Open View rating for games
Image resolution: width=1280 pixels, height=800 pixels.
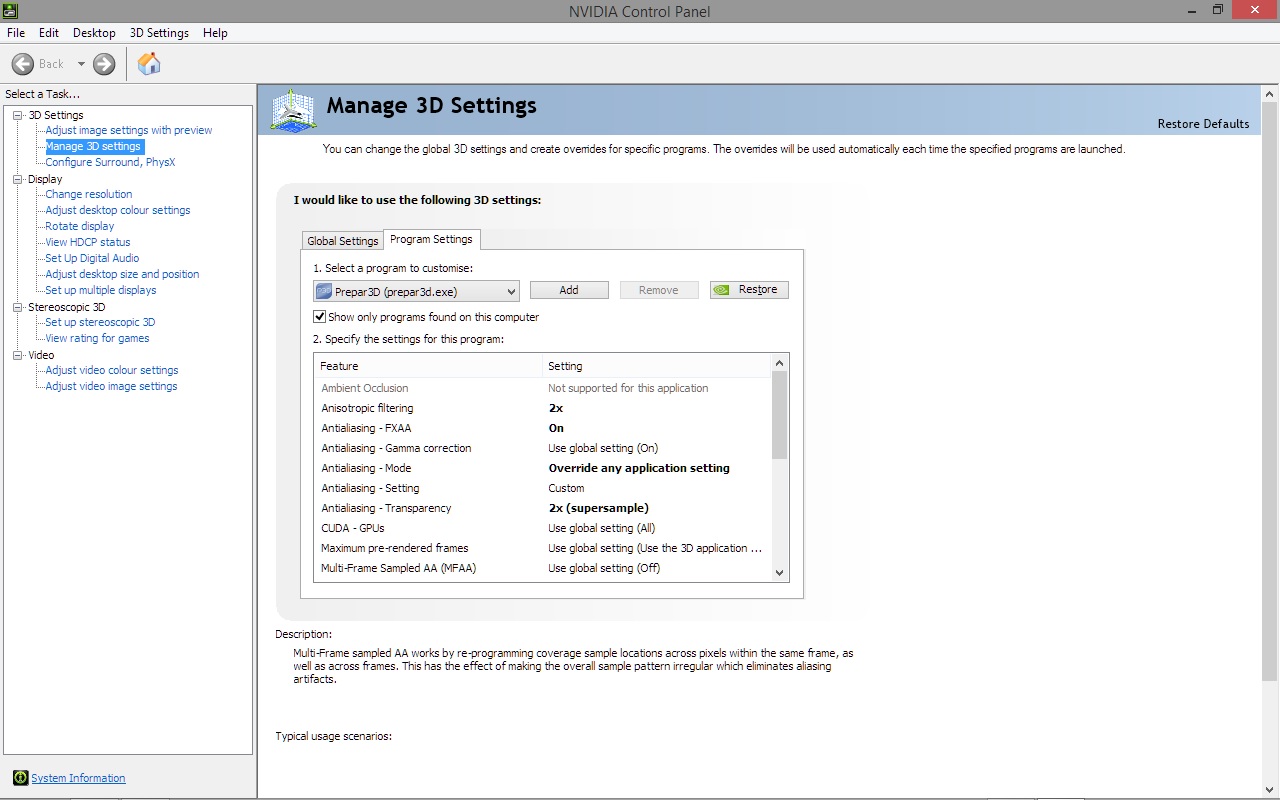(97, 338)
